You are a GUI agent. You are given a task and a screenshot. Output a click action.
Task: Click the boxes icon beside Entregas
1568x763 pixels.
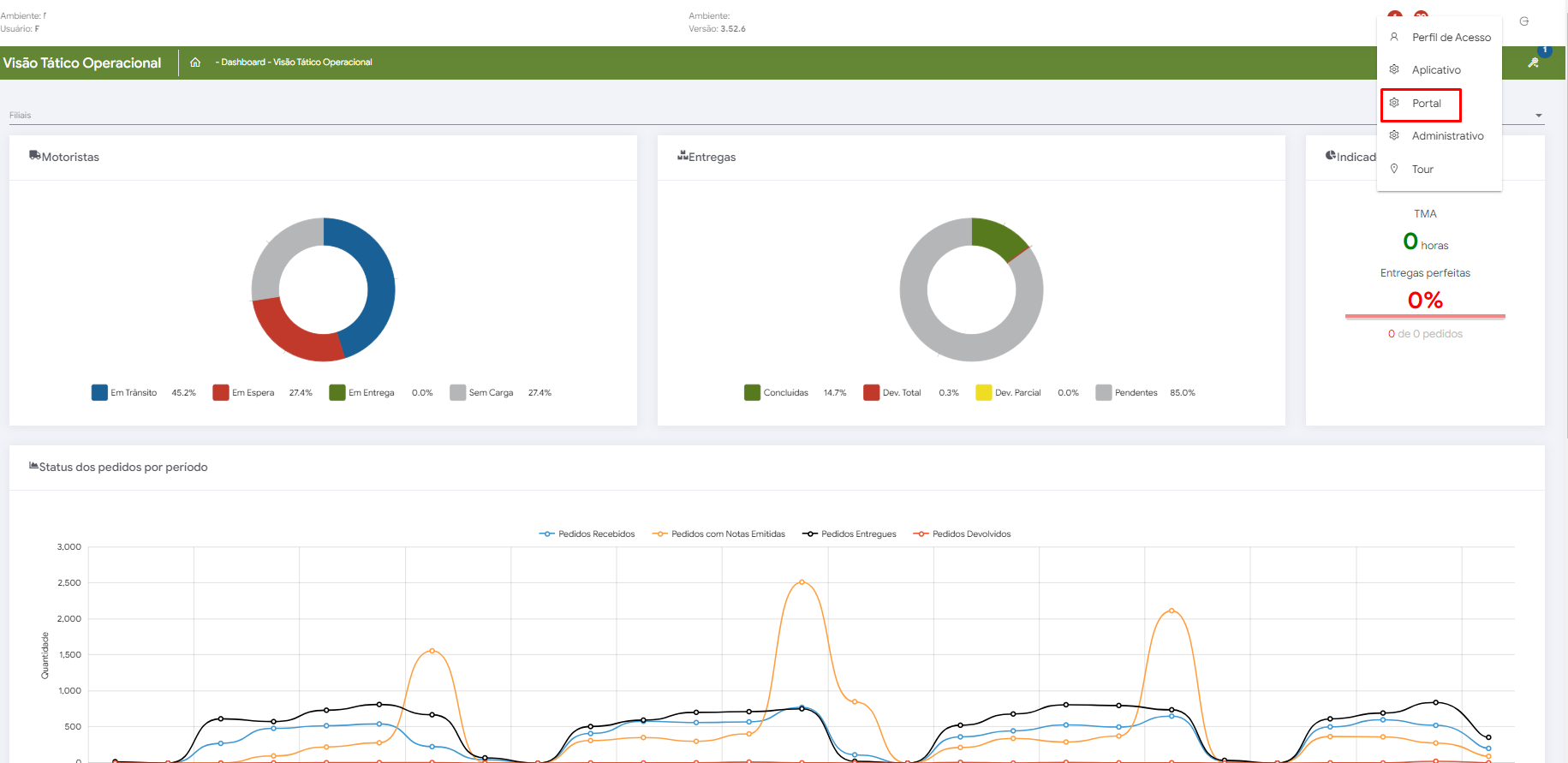point(683,156)
